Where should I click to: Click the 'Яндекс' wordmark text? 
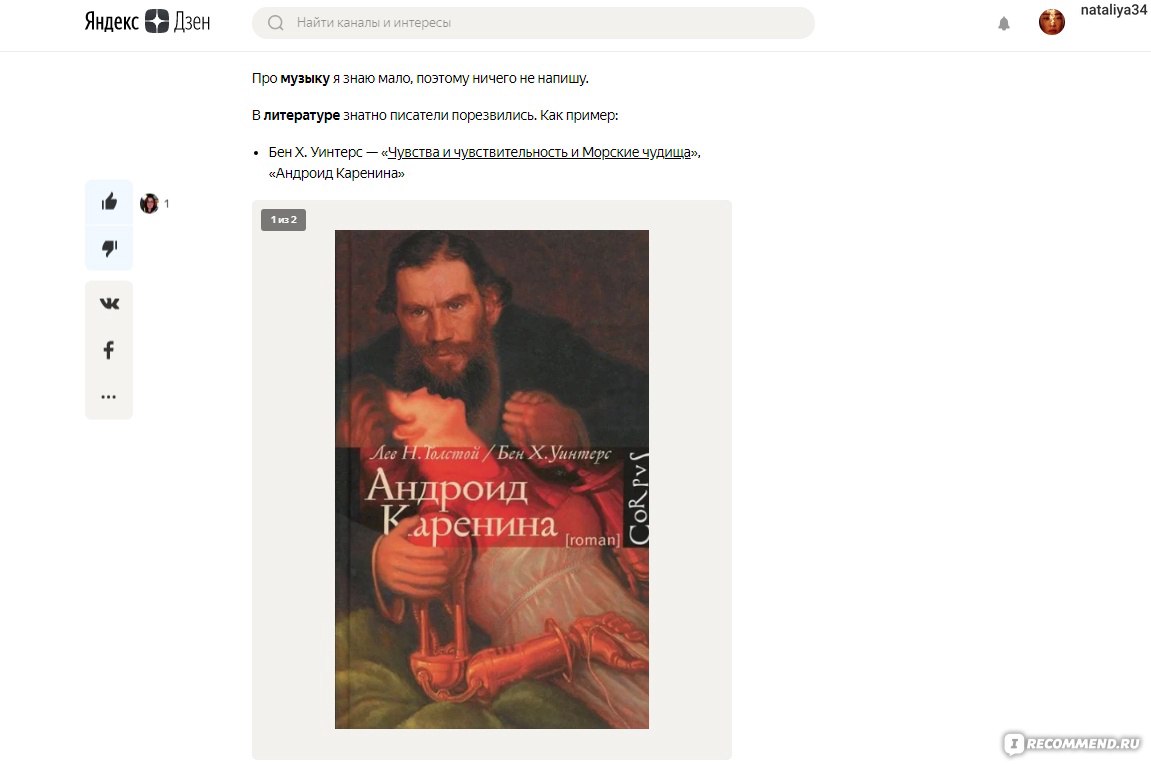(x=112, y=22)
